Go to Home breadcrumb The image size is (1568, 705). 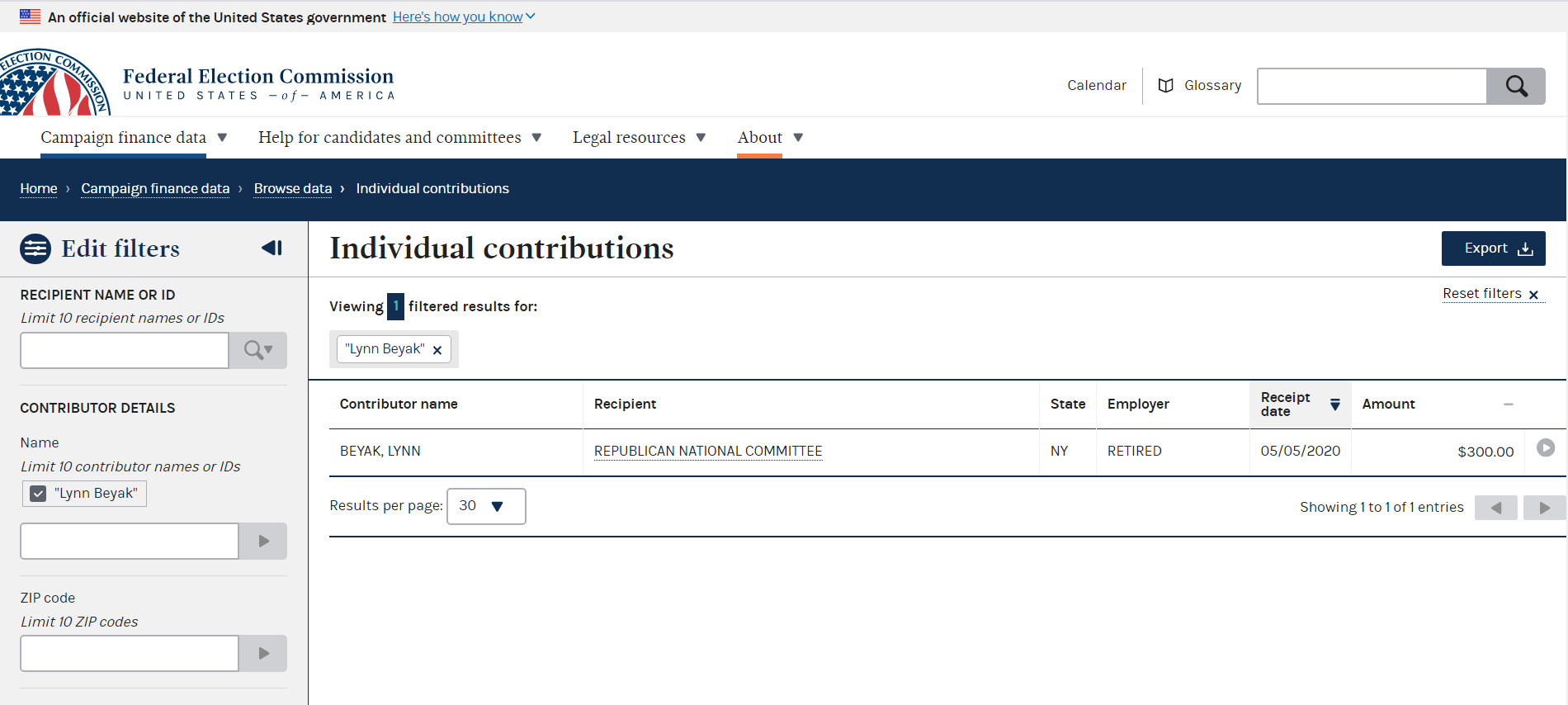pyautogui.click(x=39, y=188)
